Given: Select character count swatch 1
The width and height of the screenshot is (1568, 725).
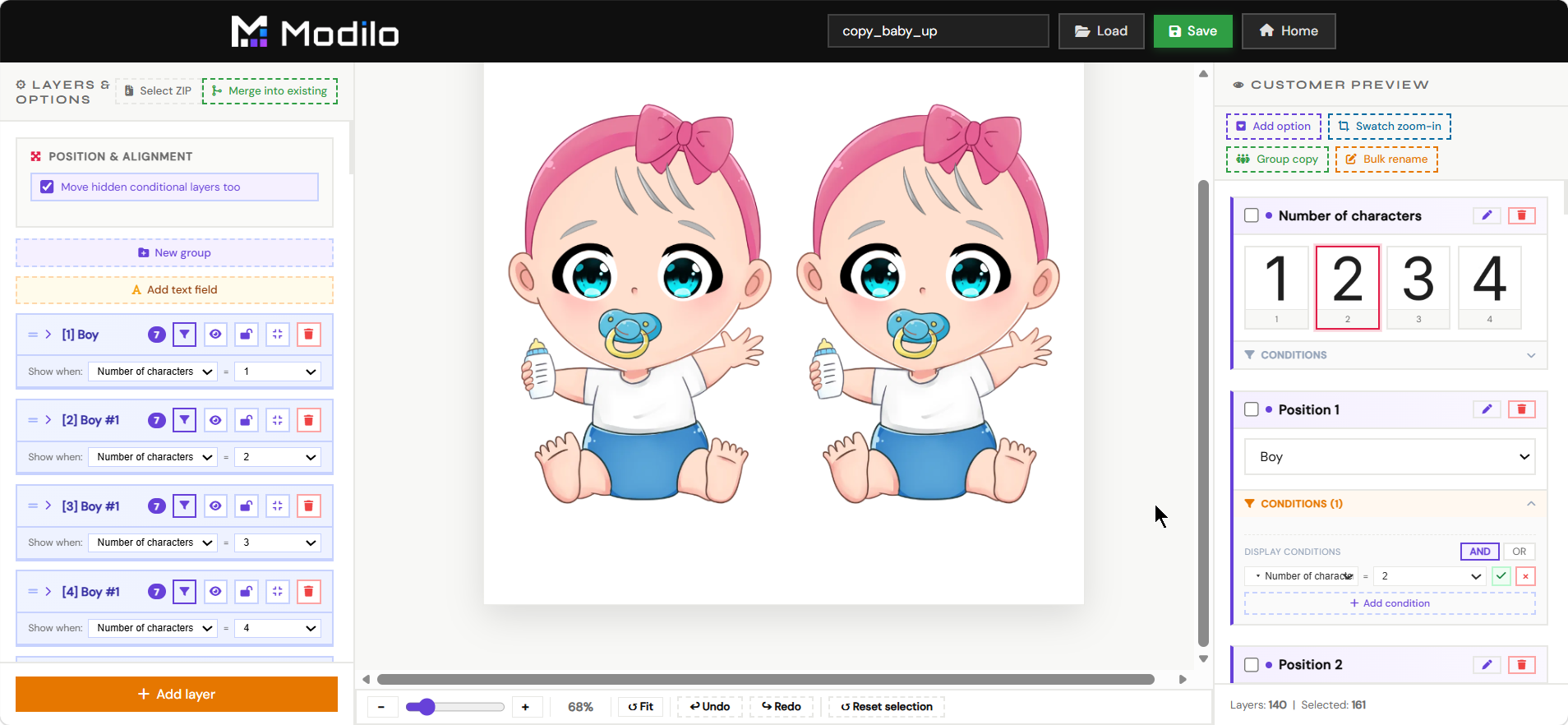Looking at the screenshot, I should click(x=1276, y=287).
